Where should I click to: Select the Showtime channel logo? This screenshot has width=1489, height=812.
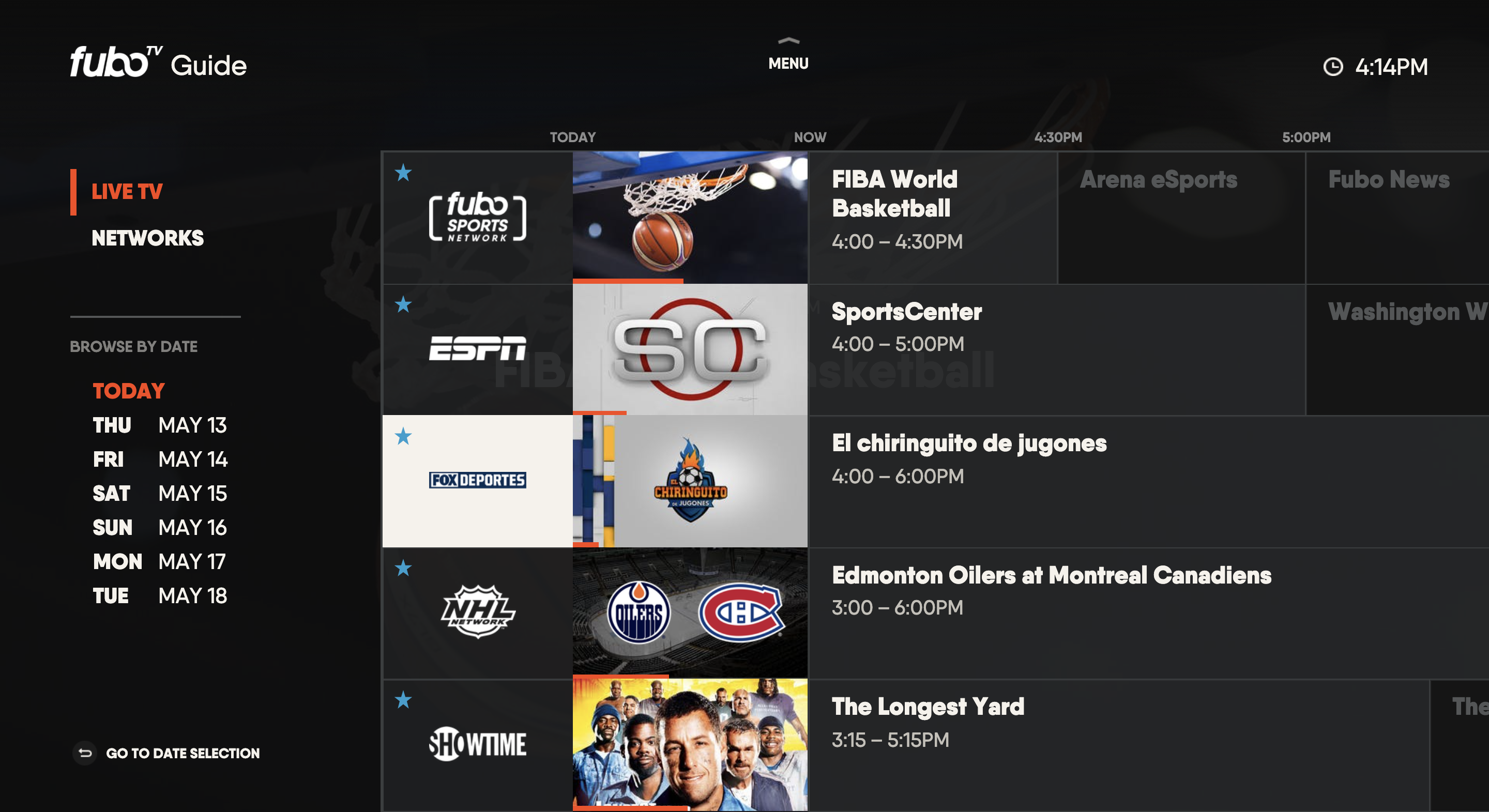(x=477, y=743)
